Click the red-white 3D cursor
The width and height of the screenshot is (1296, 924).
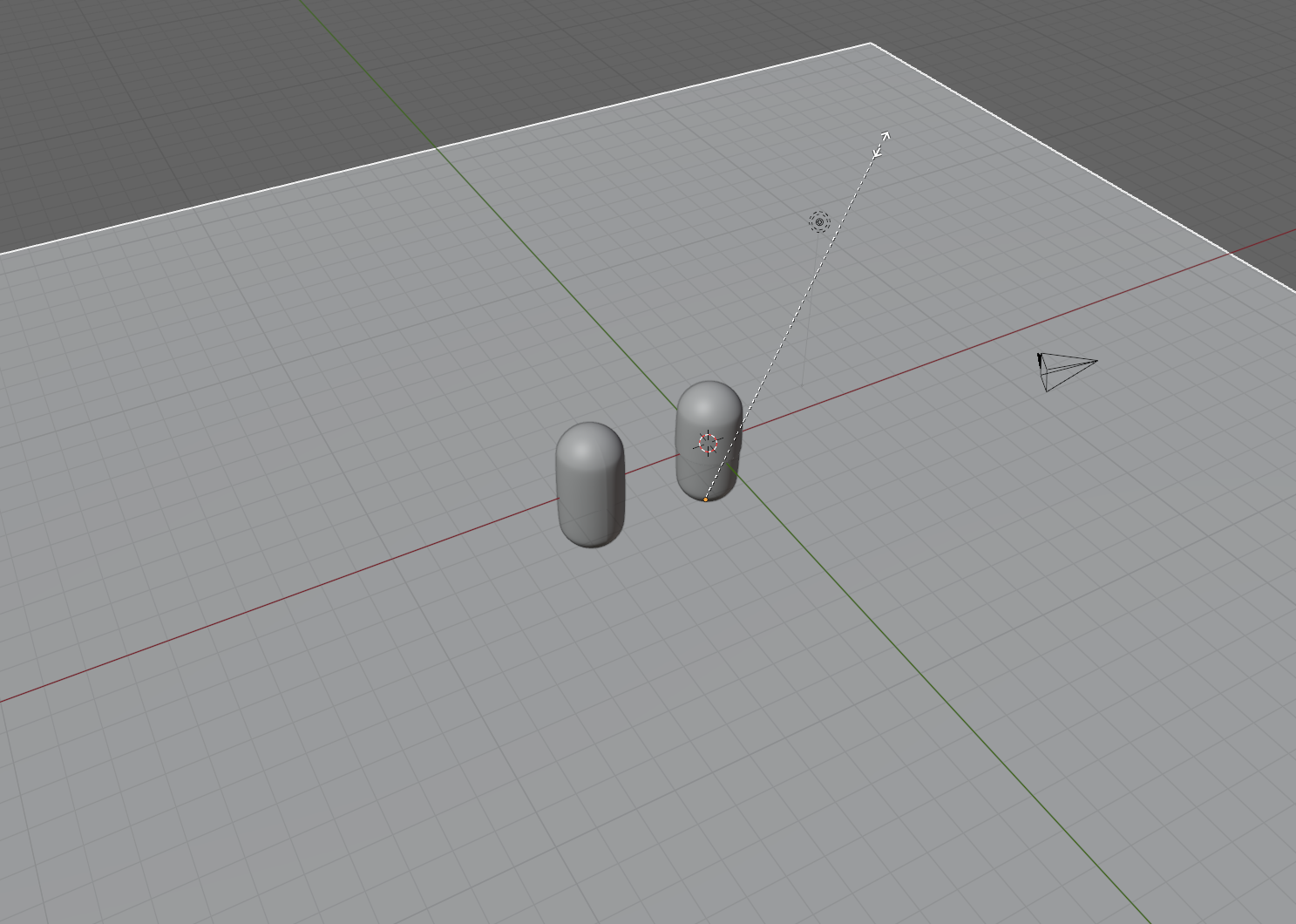point(709,444)
